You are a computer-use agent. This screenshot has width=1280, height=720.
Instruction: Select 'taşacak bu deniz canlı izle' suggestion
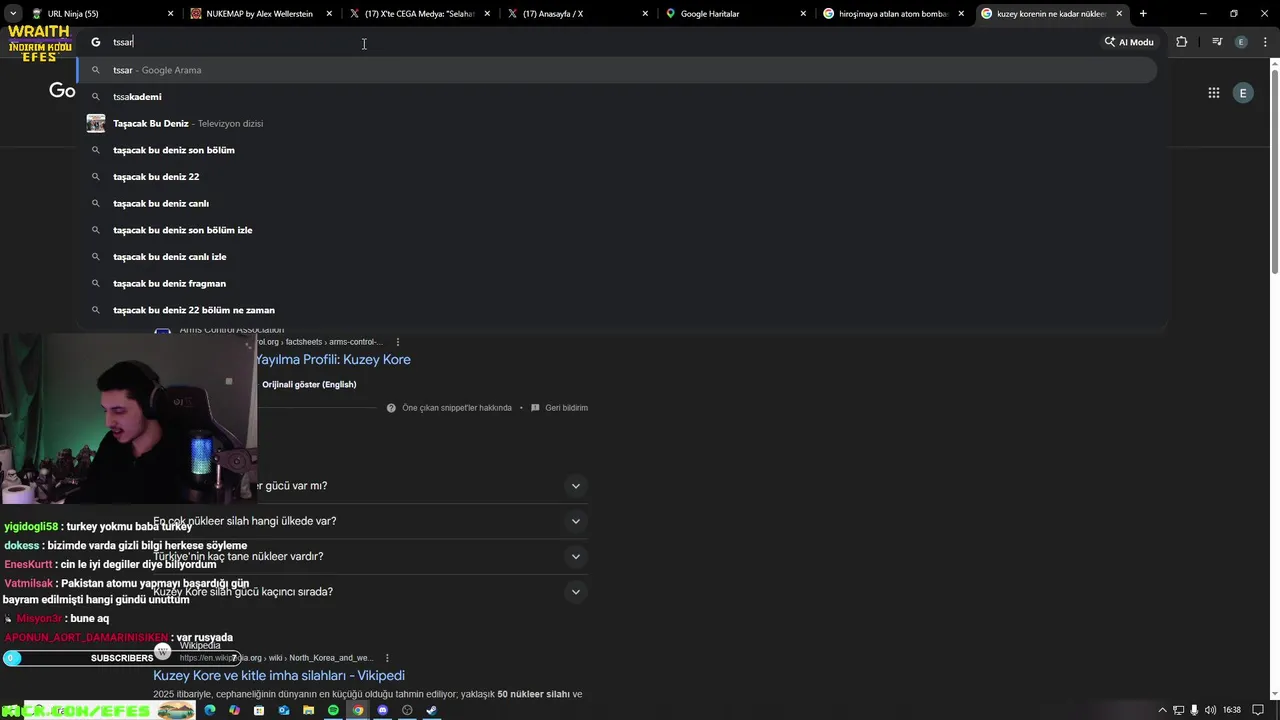(618, 257)
